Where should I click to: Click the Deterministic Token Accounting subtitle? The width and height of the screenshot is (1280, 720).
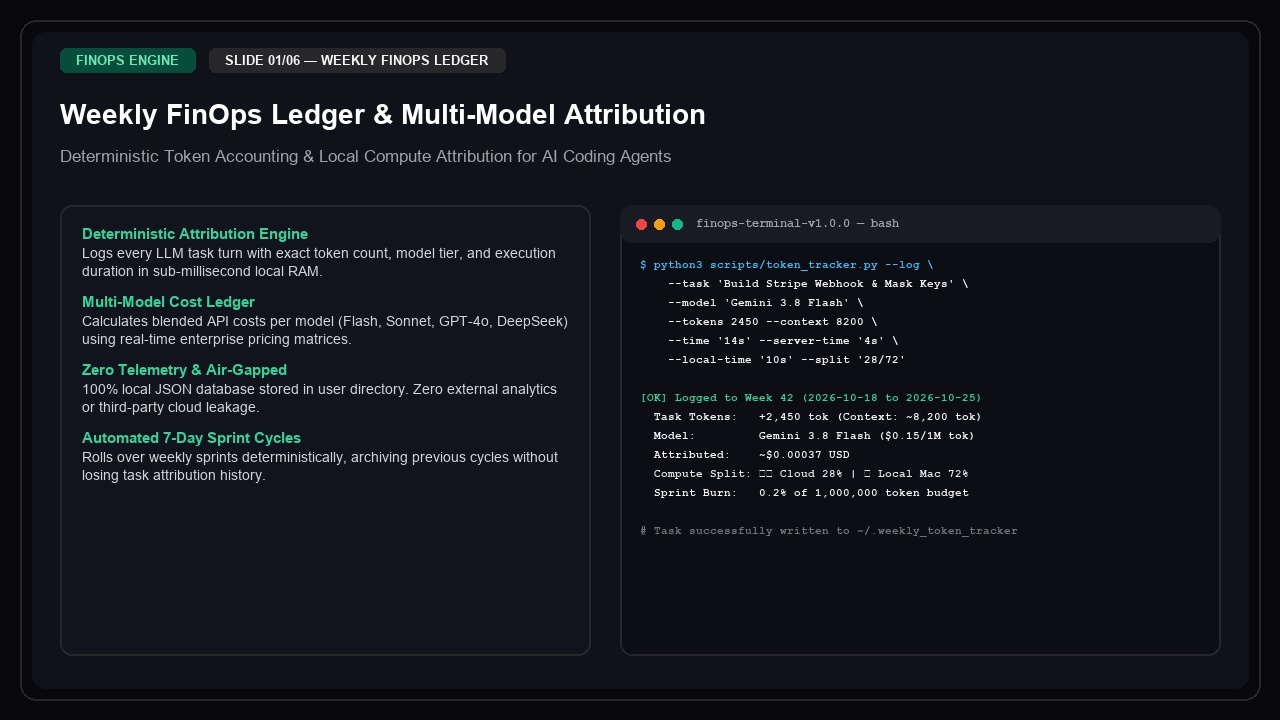pos(366,157)
